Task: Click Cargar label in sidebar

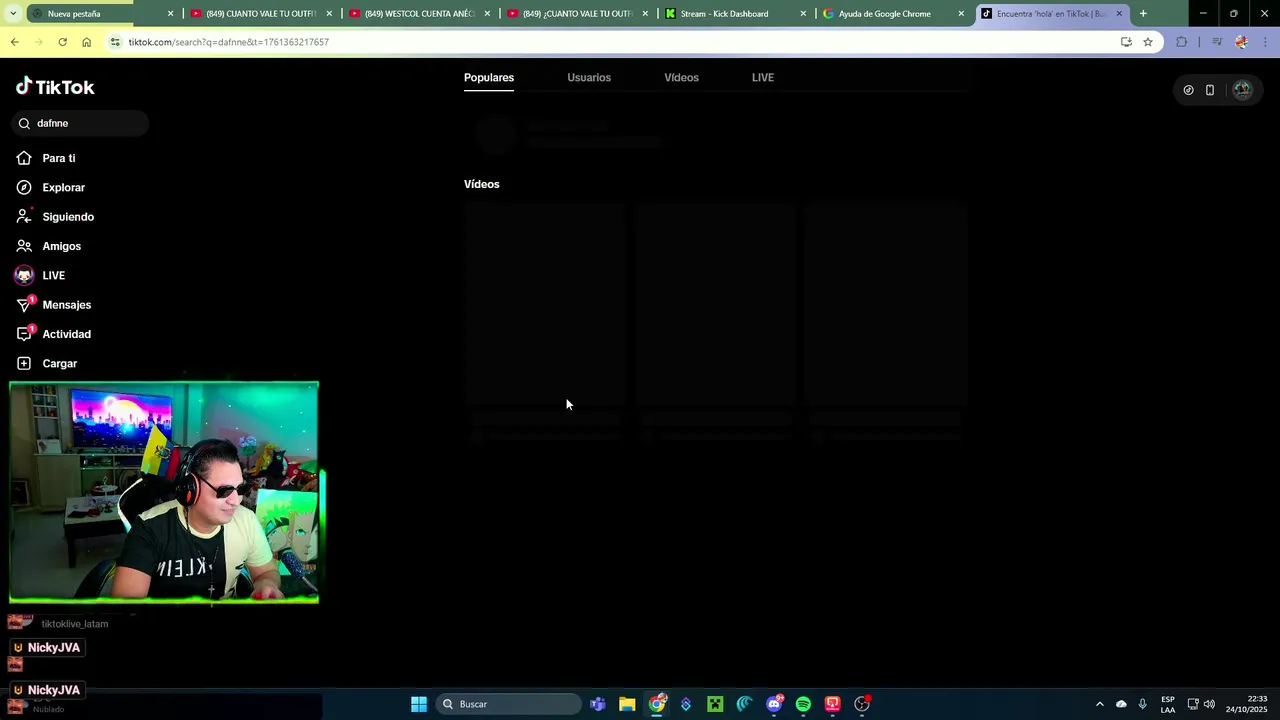Action: point(60,363)
